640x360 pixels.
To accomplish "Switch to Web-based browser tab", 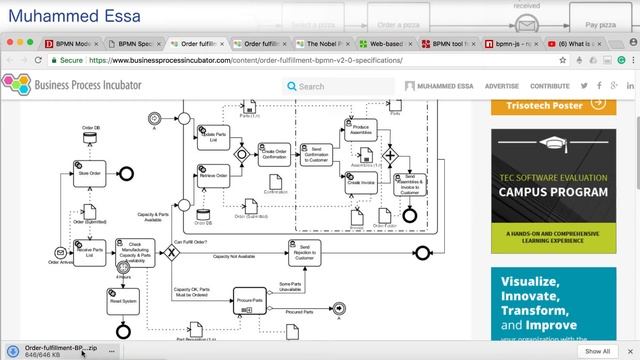I will point(386,44).
